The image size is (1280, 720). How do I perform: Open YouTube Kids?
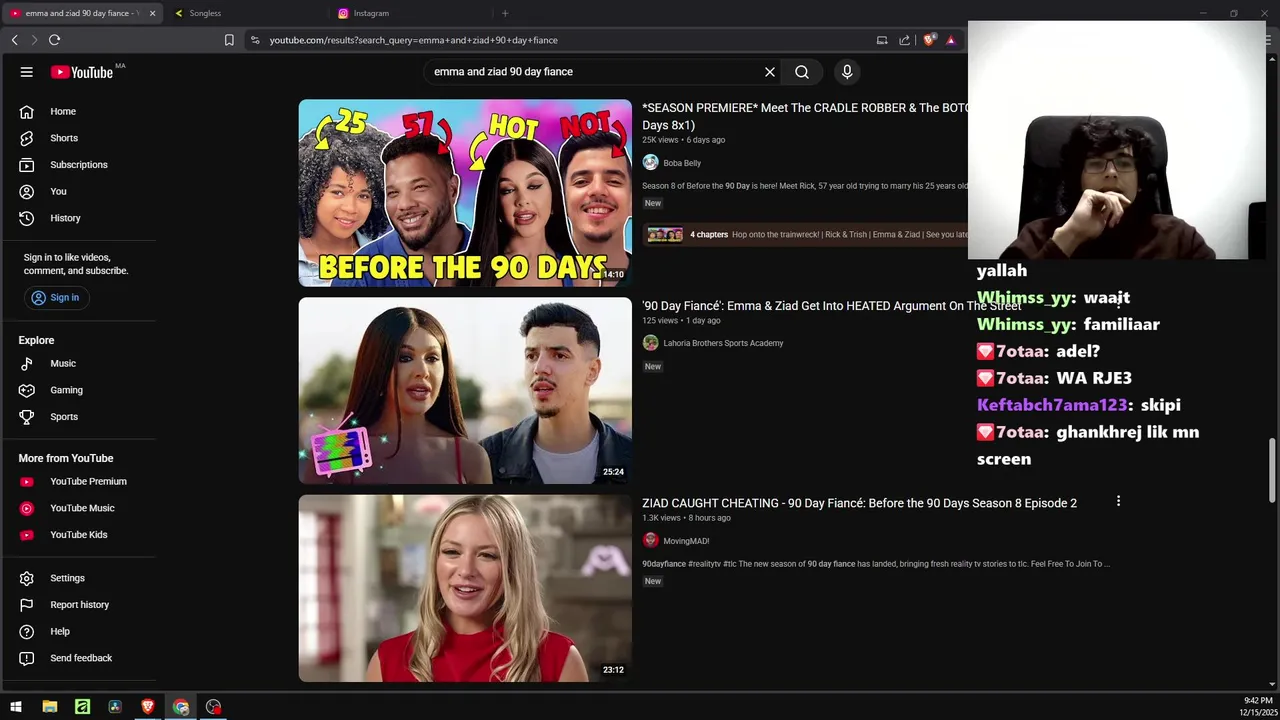79,535
